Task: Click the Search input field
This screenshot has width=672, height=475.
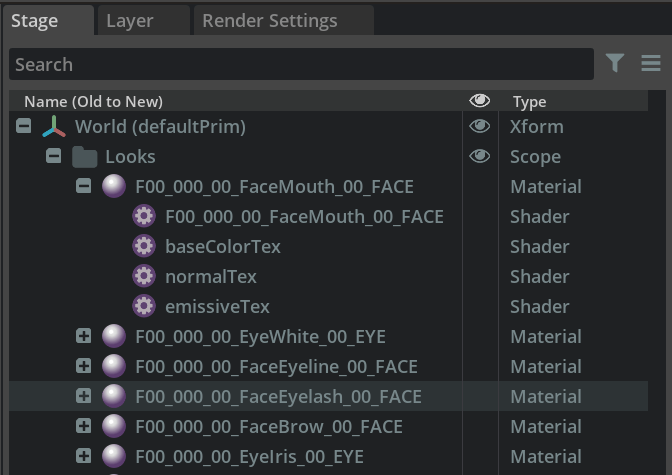Action: coord(300,64)
